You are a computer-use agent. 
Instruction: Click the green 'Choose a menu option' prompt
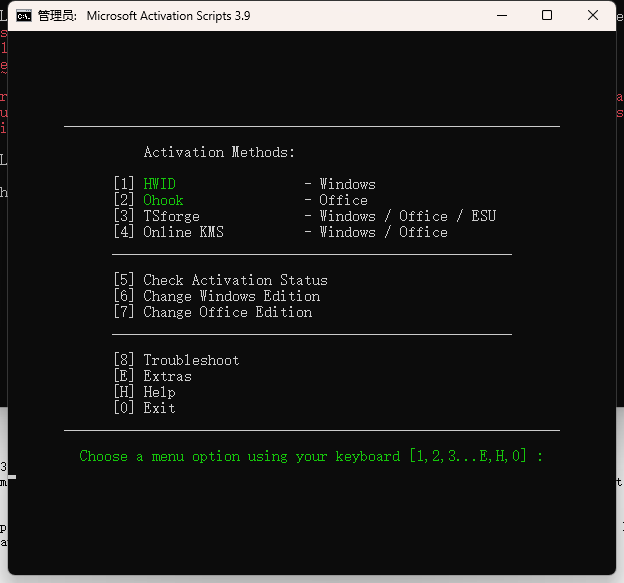[x=311, y=456]
